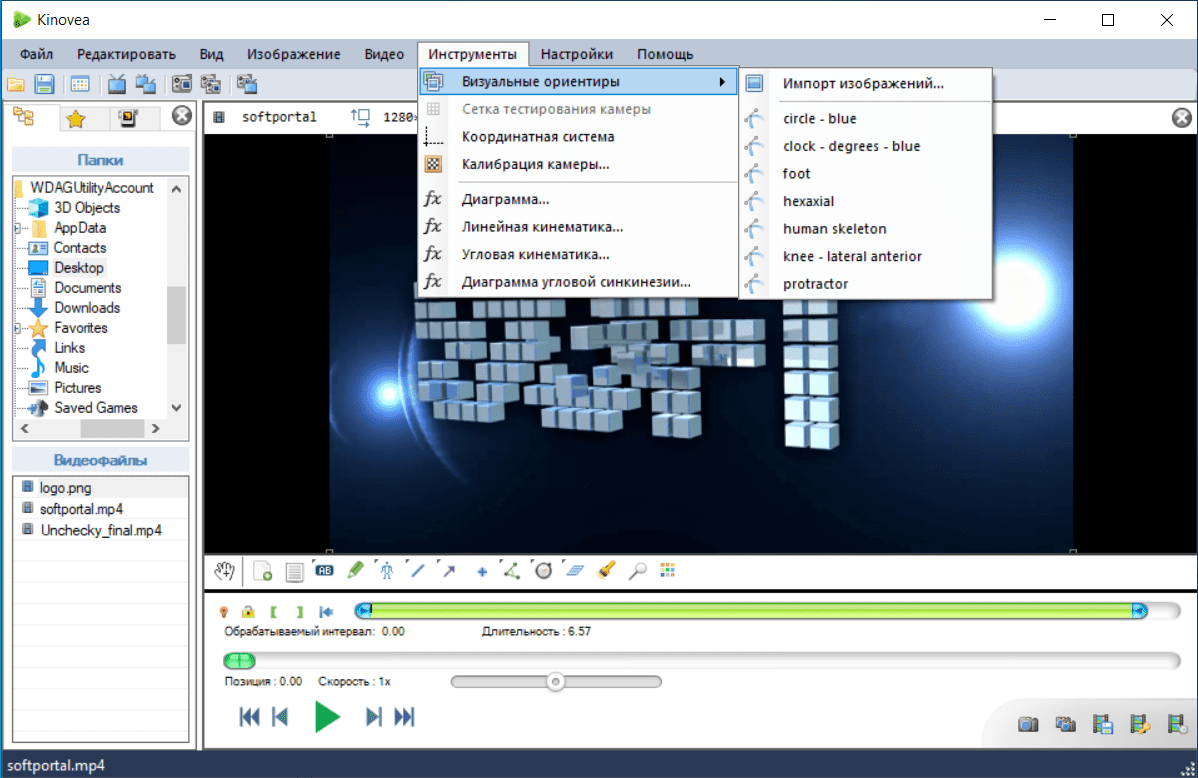
Task: Click the save floppy disk toolbar icon
Action: [44, 84]
